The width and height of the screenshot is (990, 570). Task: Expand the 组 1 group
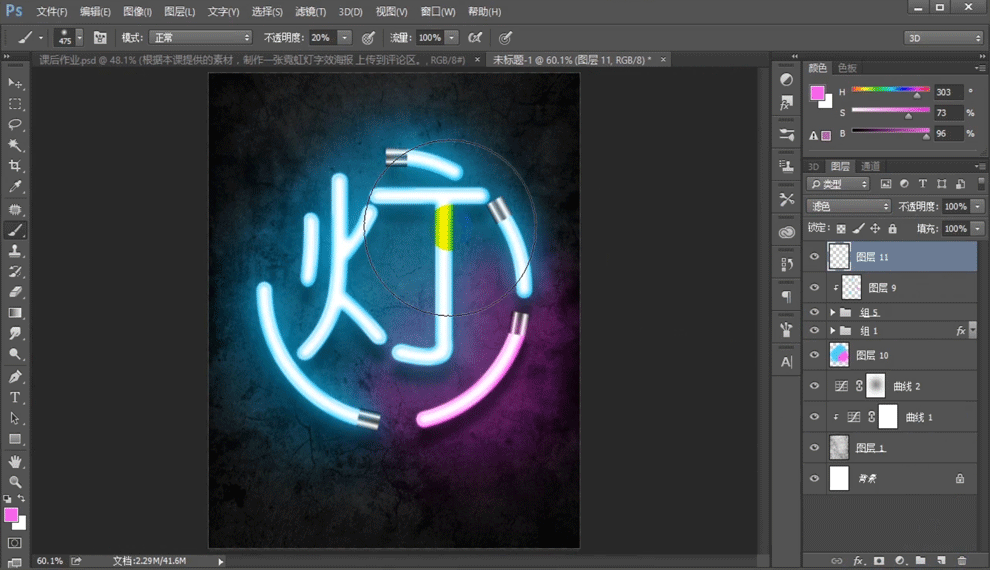point(832,331)
